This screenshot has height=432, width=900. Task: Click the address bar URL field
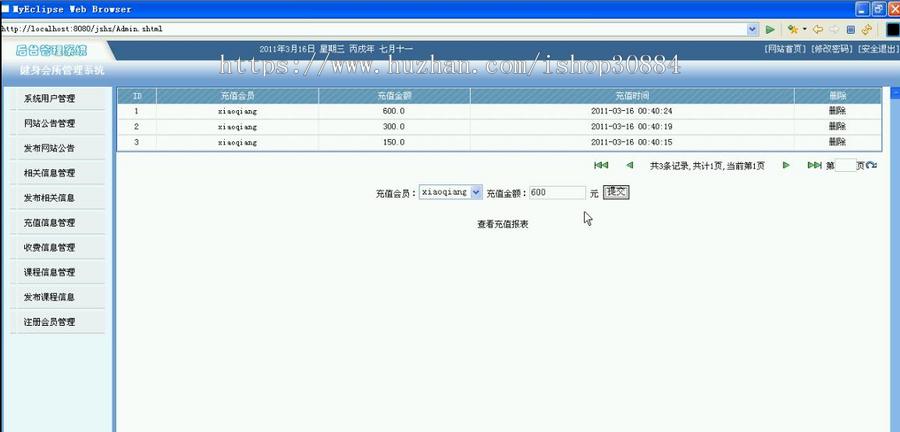(x=373, y=29)
